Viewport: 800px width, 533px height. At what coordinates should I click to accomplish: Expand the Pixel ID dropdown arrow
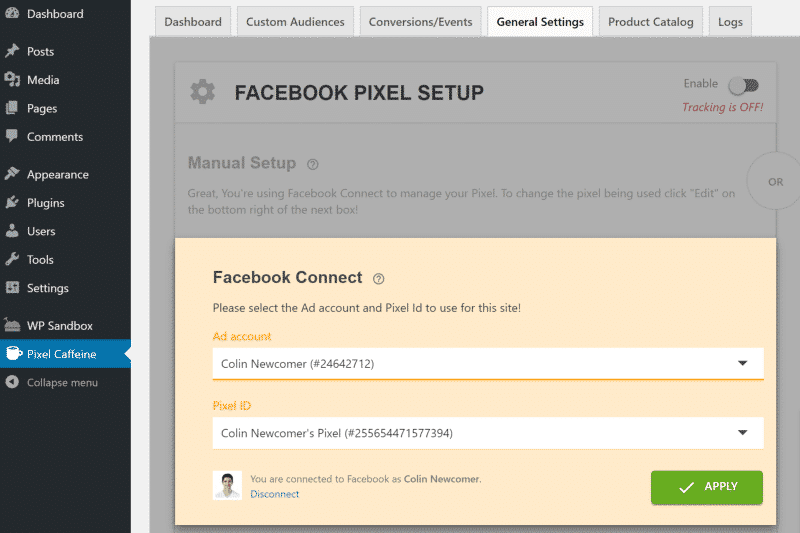[x=743, y=433]
